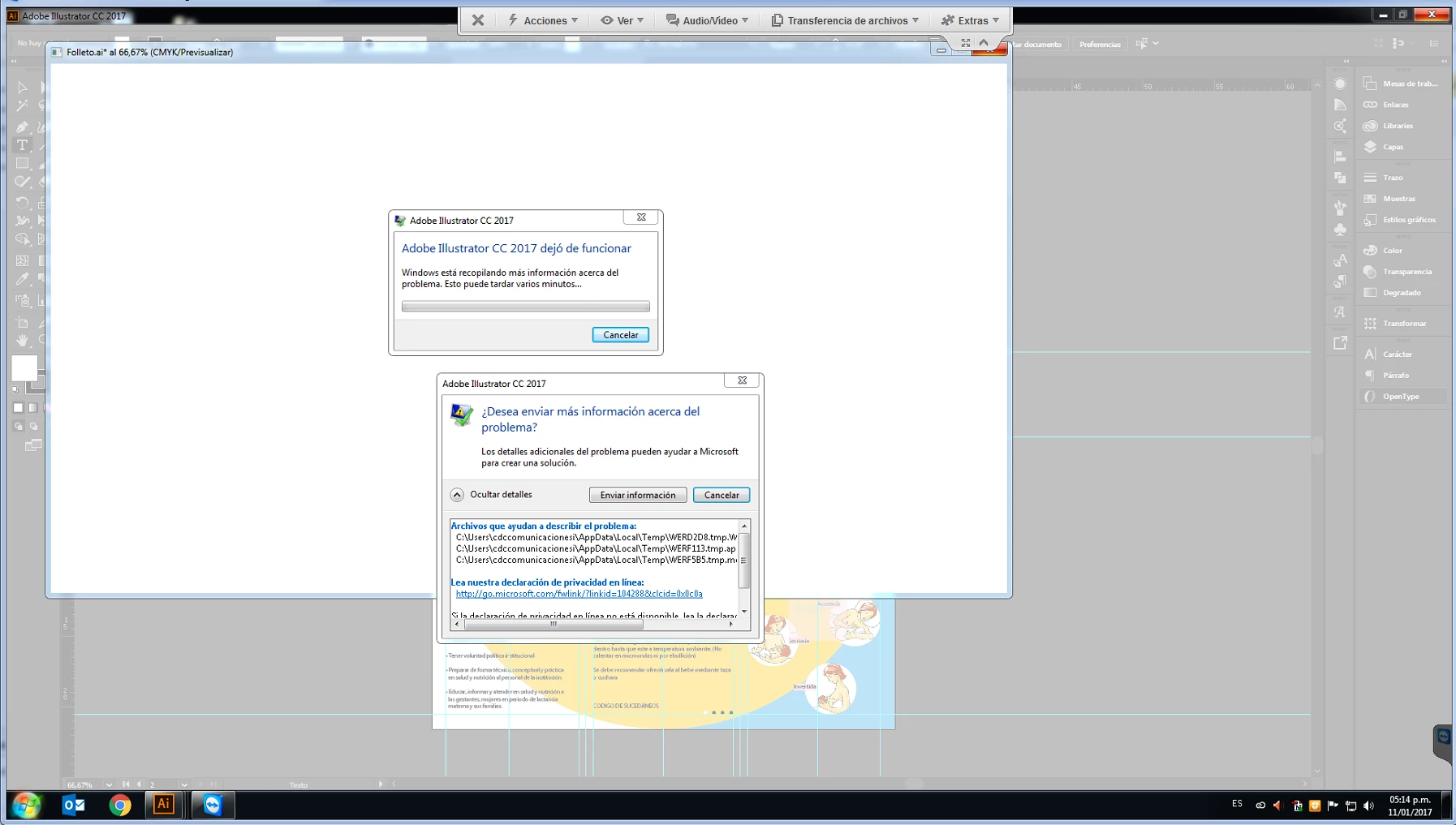Open the Asset Export panel icon

coord(1340,343)
